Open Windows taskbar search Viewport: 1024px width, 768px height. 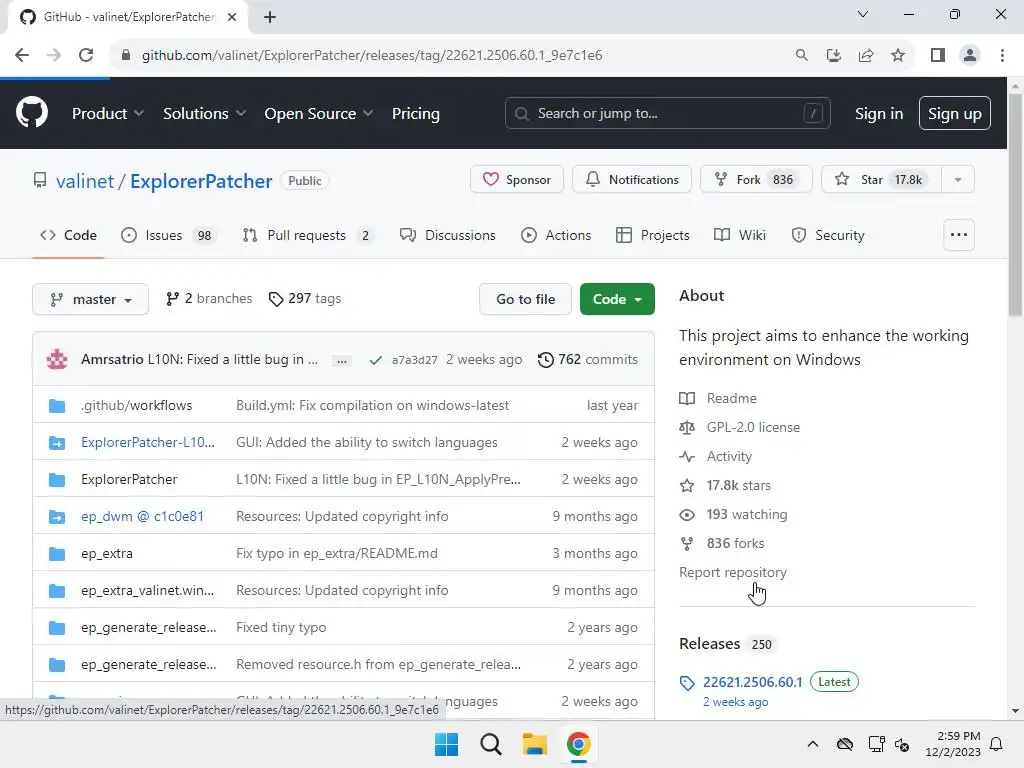[x=490, y=744]
